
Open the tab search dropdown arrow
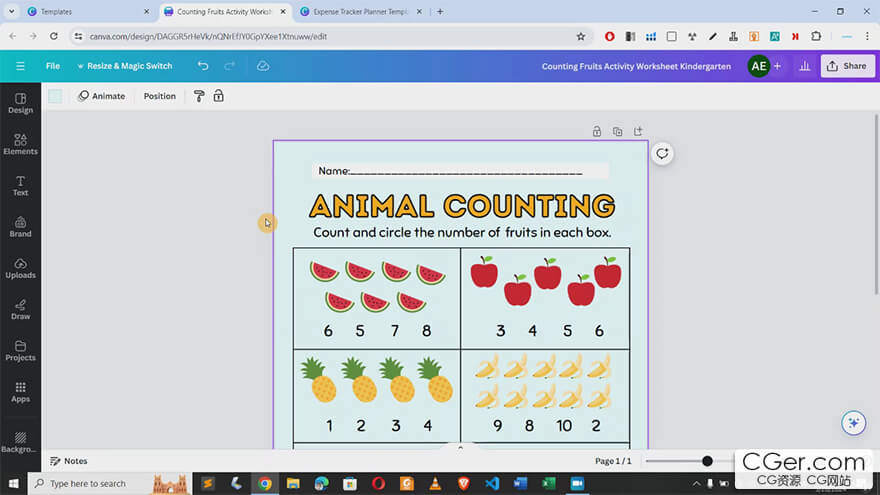click(11, 11)
